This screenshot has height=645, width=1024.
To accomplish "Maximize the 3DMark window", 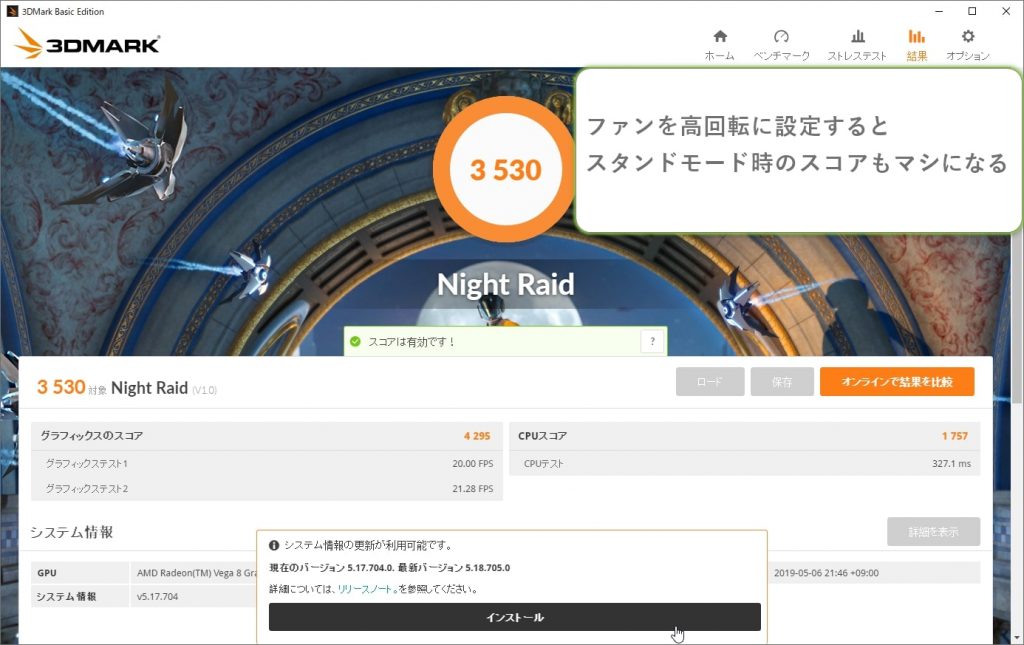I will tap(971, 11).
